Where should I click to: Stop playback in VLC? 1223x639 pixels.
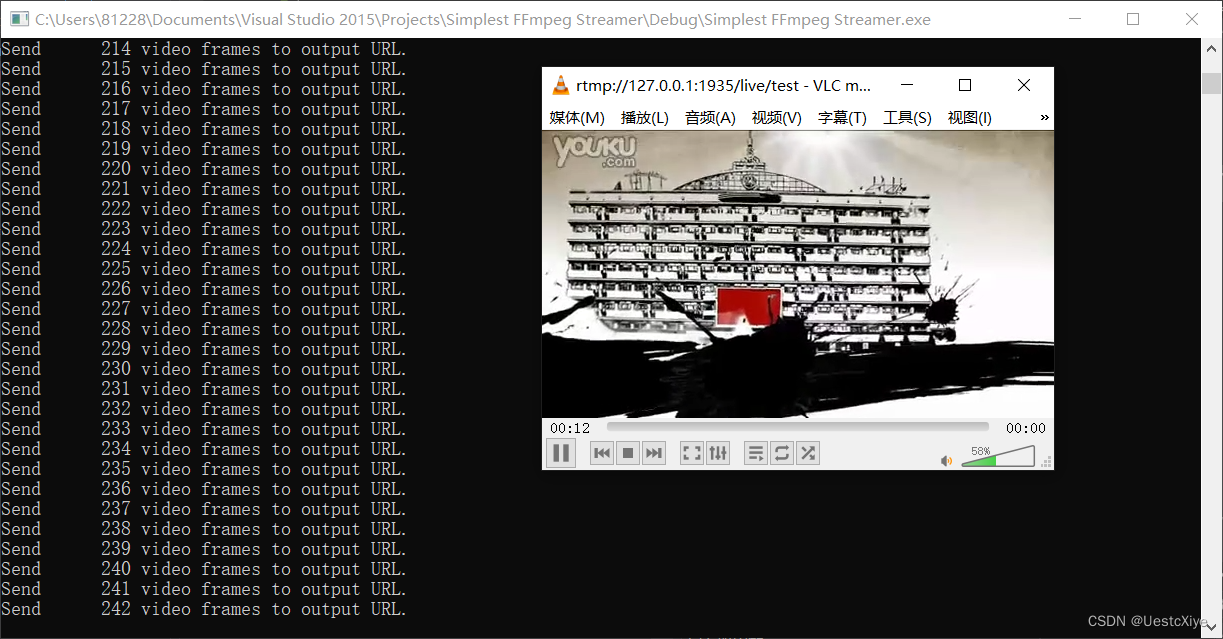628,453
